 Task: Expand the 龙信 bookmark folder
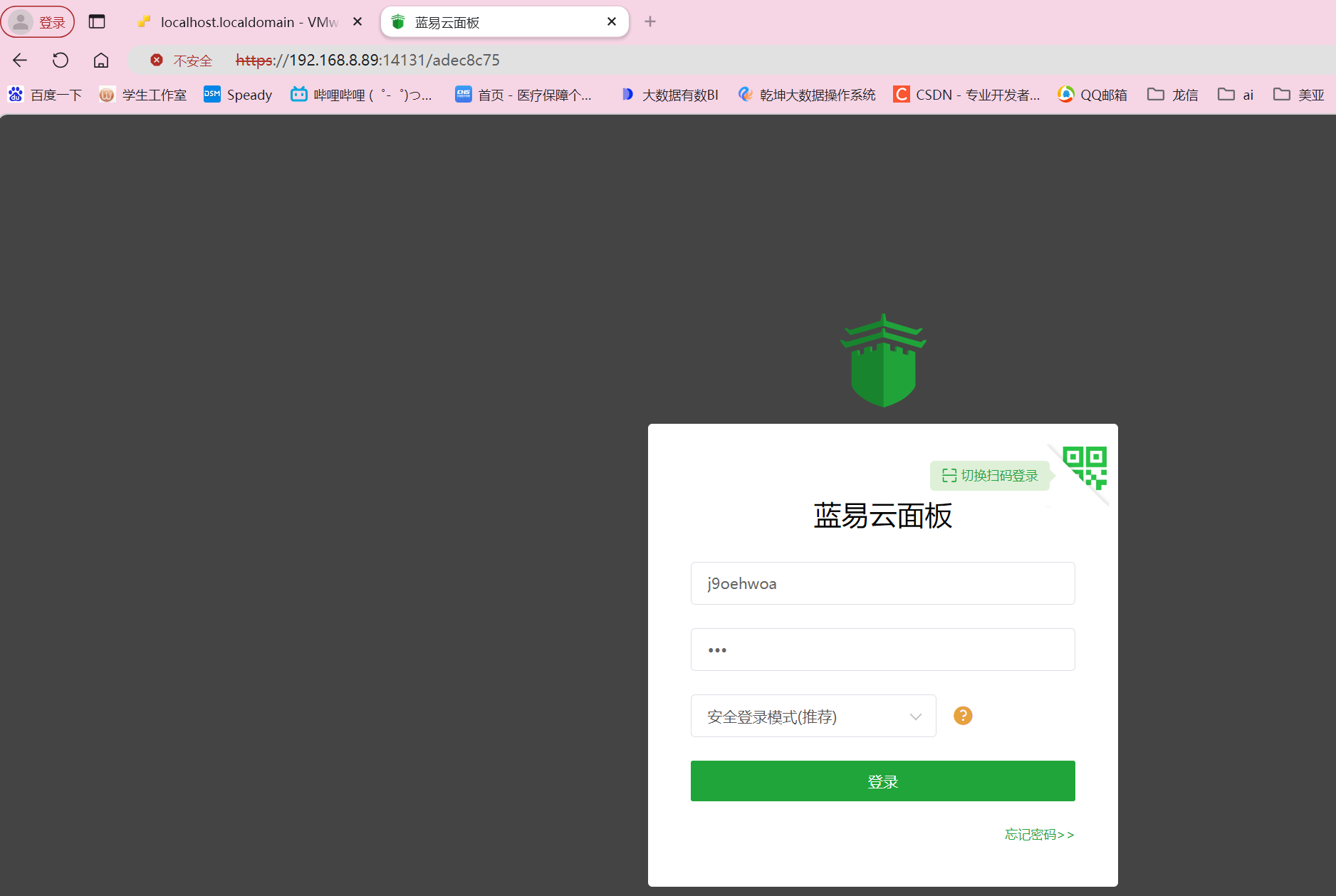[1173, 95]
